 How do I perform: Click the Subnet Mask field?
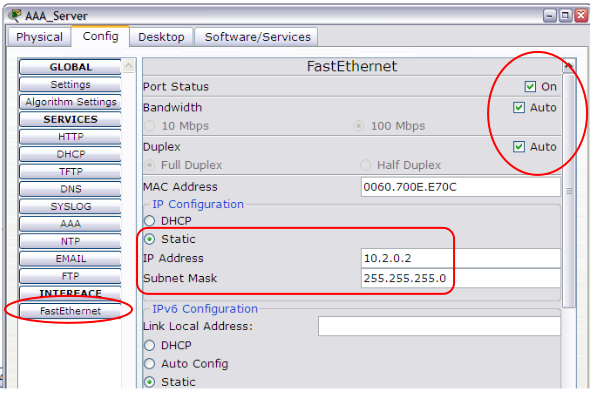[x=461, y=278]
